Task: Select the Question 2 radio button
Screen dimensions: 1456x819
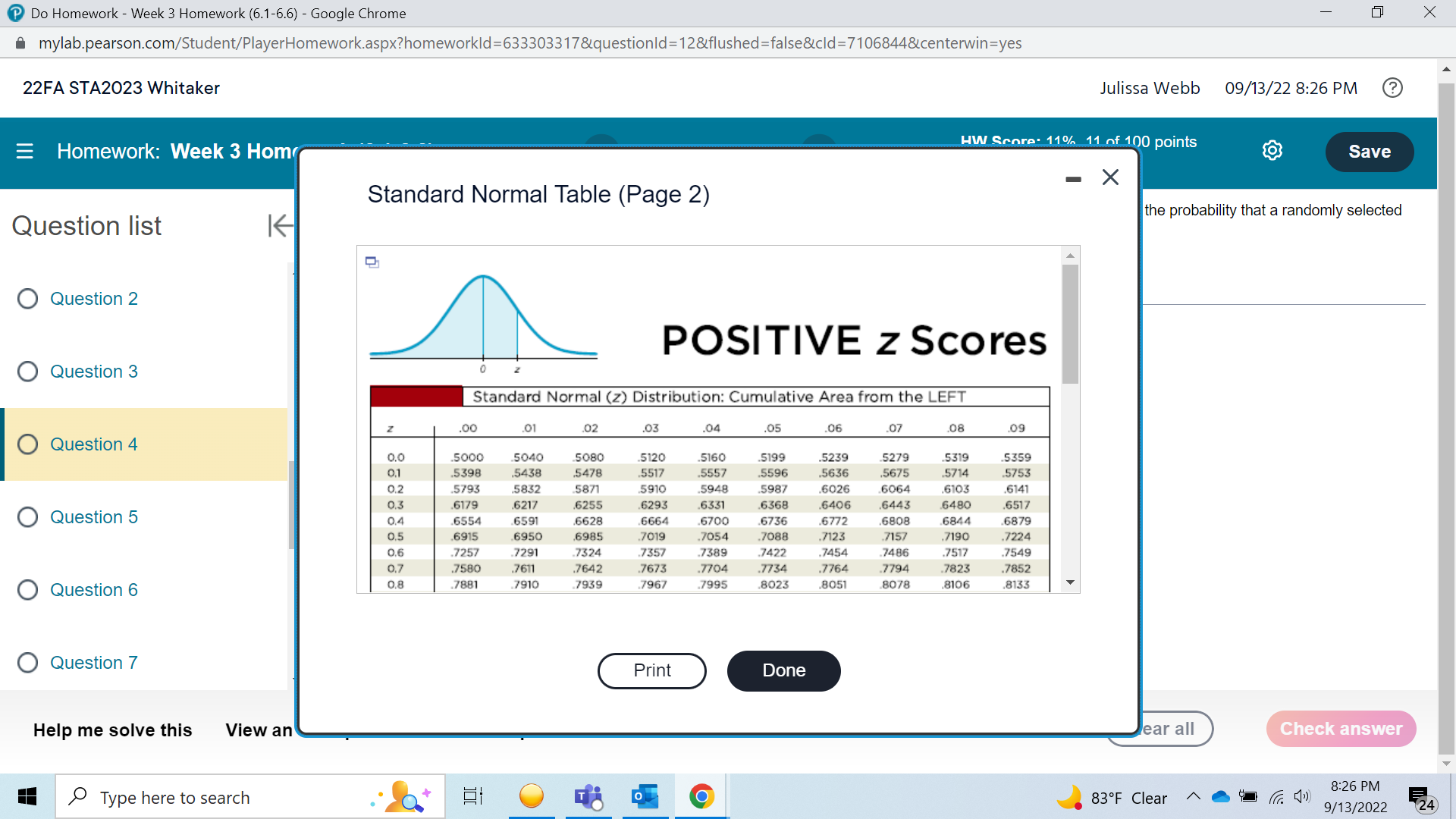Action: (x=27, y=298)
